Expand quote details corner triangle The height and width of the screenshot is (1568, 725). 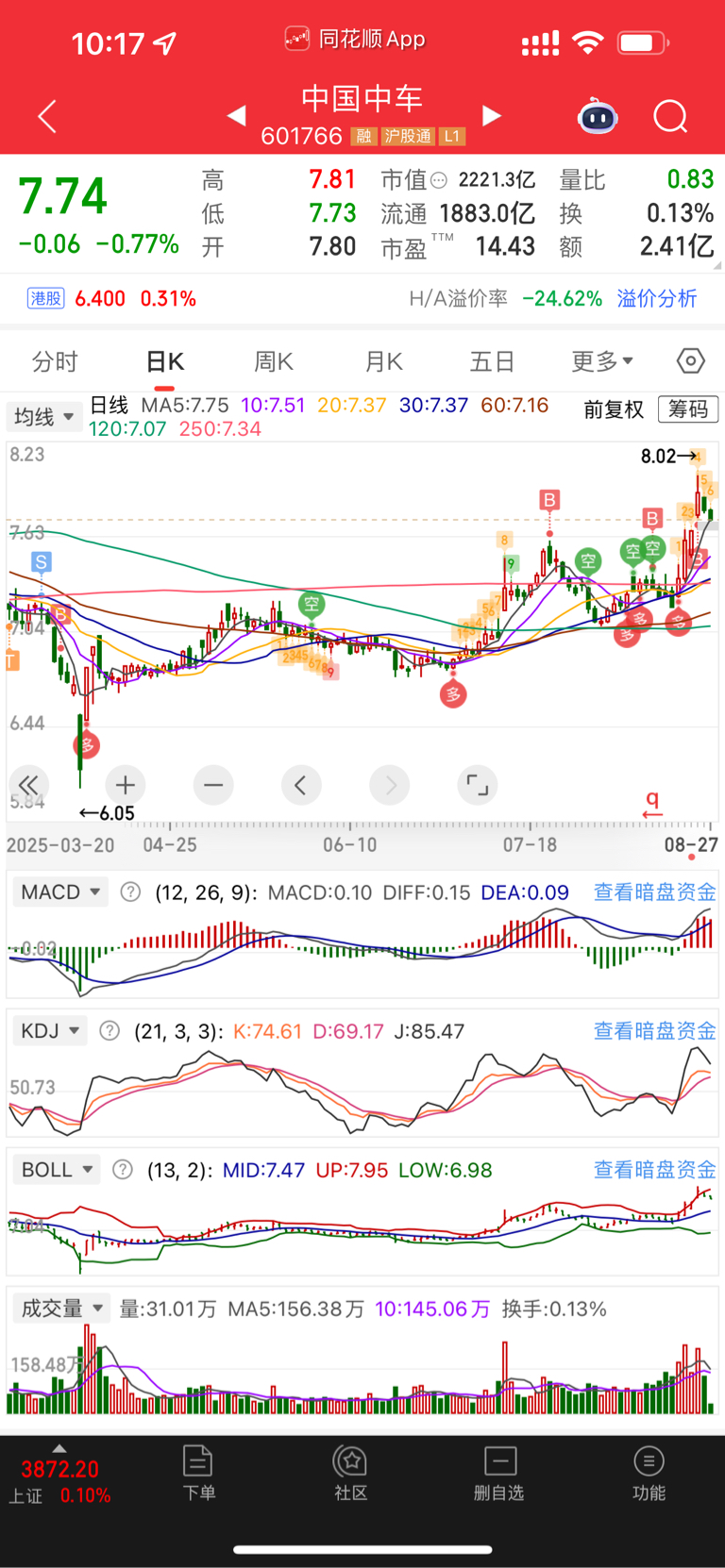[718, 267]
